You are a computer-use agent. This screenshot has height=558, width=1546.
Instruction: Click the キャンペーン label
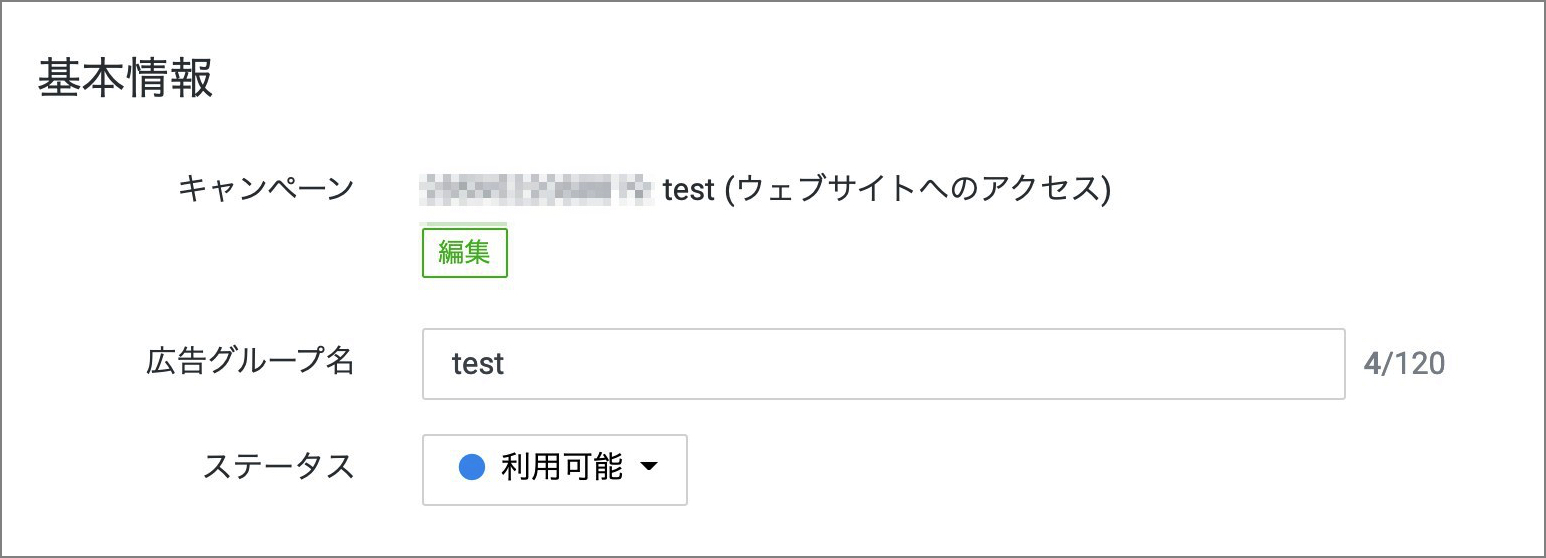pos(265,188)
